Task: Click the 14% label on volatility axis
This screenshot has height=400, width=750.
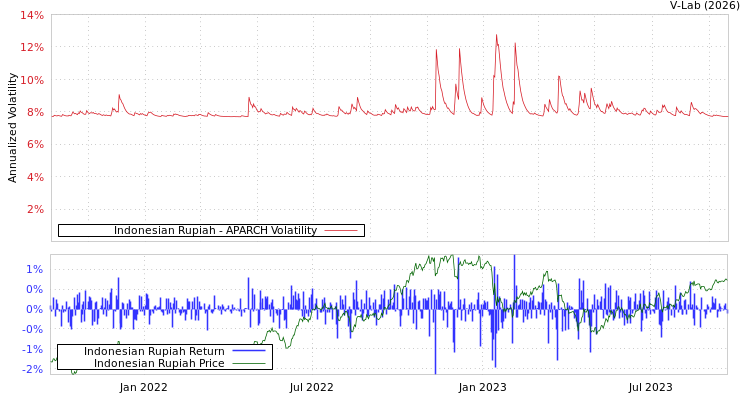Action: click(32, 16)
